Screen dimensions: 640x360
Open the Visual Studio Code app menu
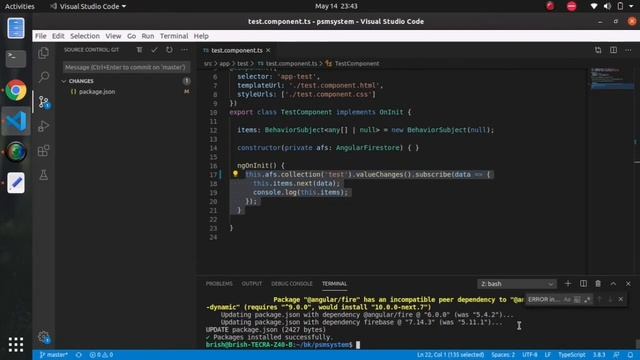point(88,6)
